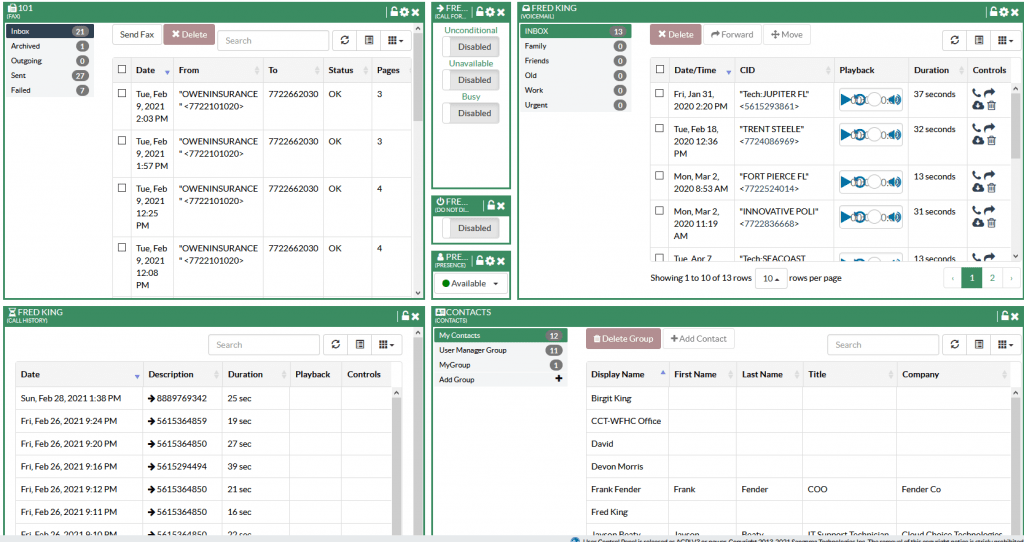1024x542 pixels.
Task: Tick the select-all checkbox in the voicemail table header
Action: 660,69
